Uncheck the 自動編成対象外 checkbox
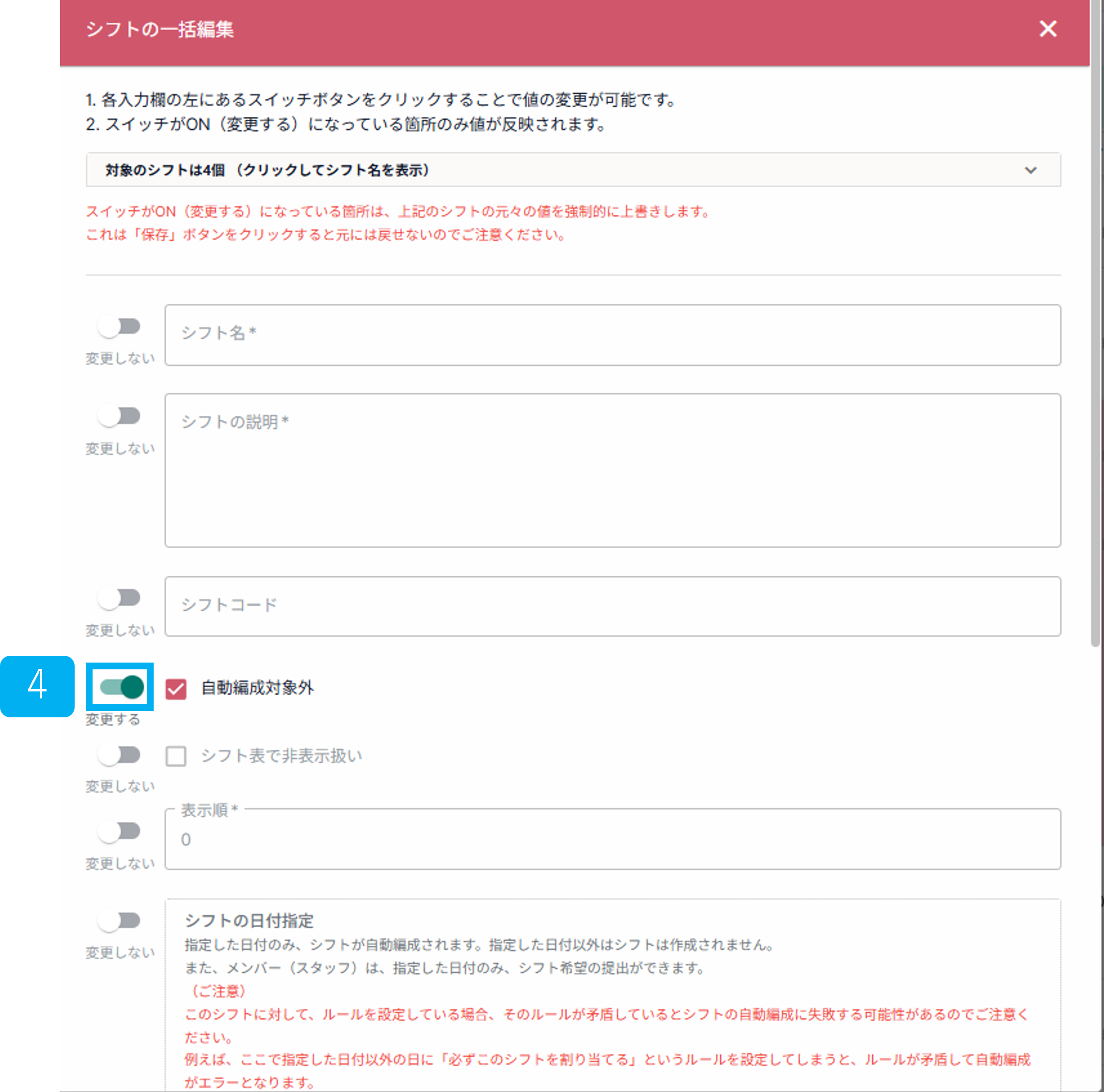This screenshot has width=1104, height=1092. 175,690
